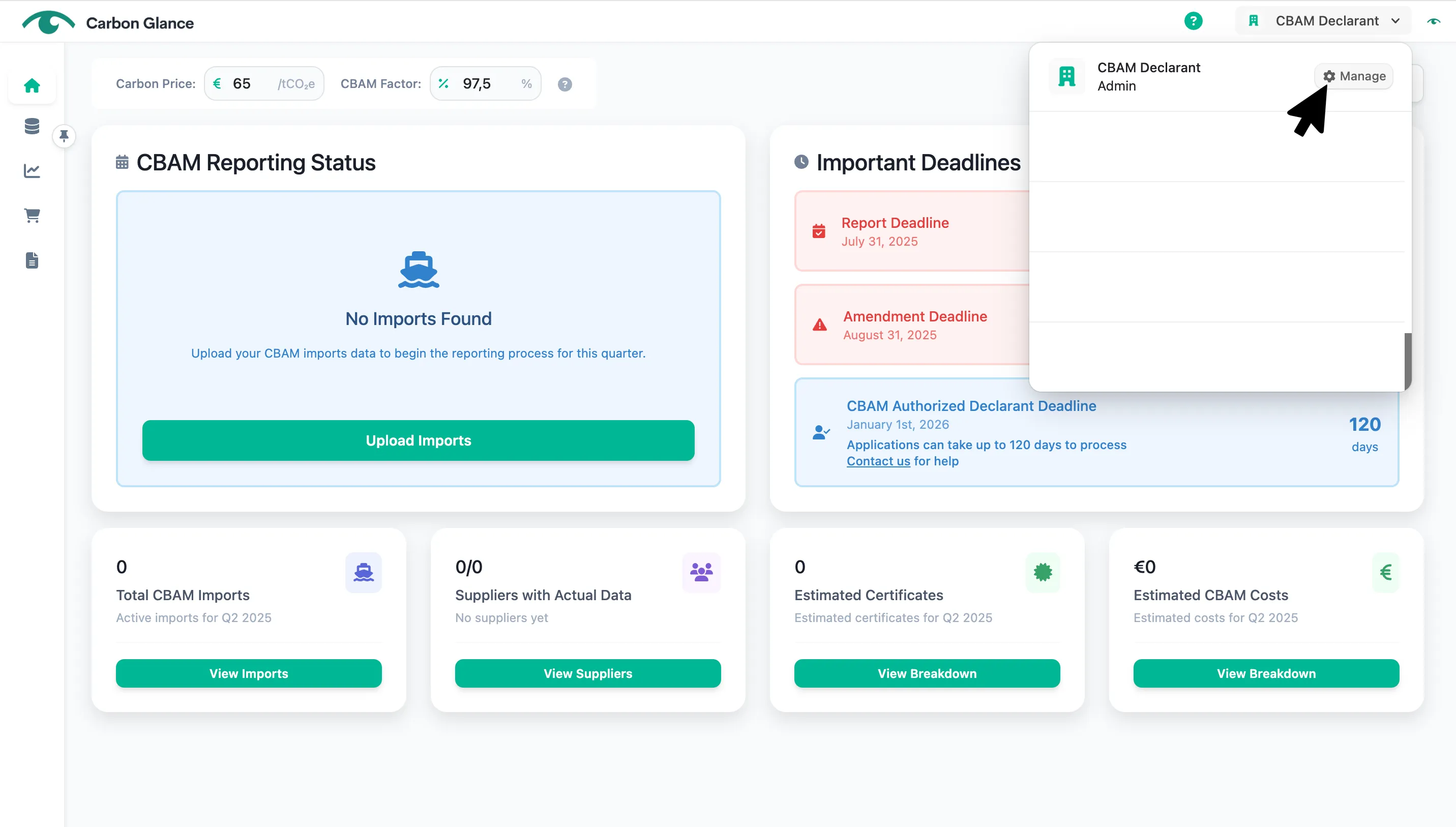Viewport: 1456px width, 827px height.
Task: Click the Carbon Glance title text
Action: 140,23
